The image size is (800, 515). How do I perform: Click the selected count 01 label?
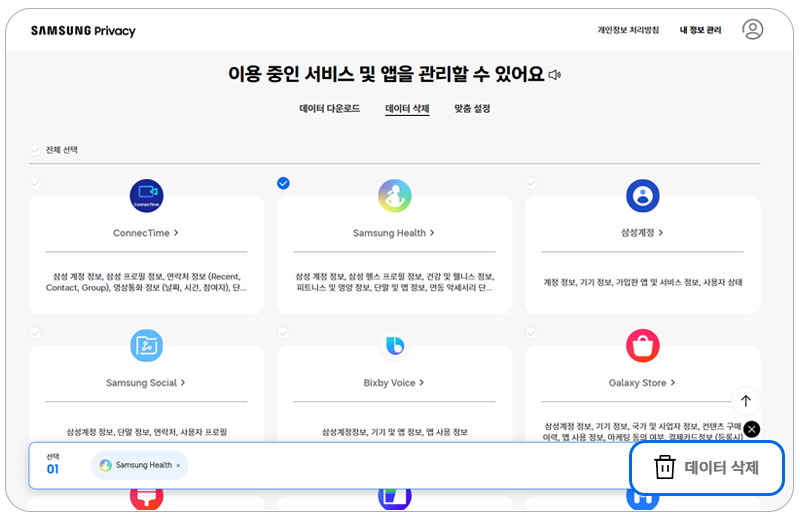[53, 469]
